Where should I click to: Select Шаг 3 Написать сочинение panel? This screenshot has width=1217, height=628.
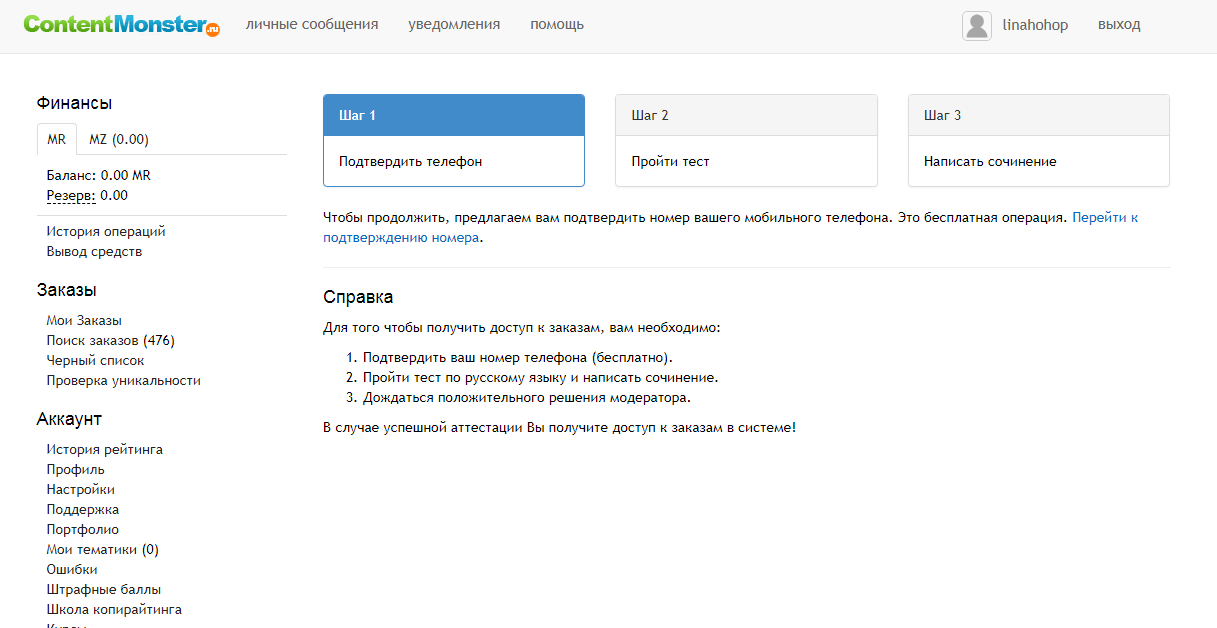(1038, 141)
